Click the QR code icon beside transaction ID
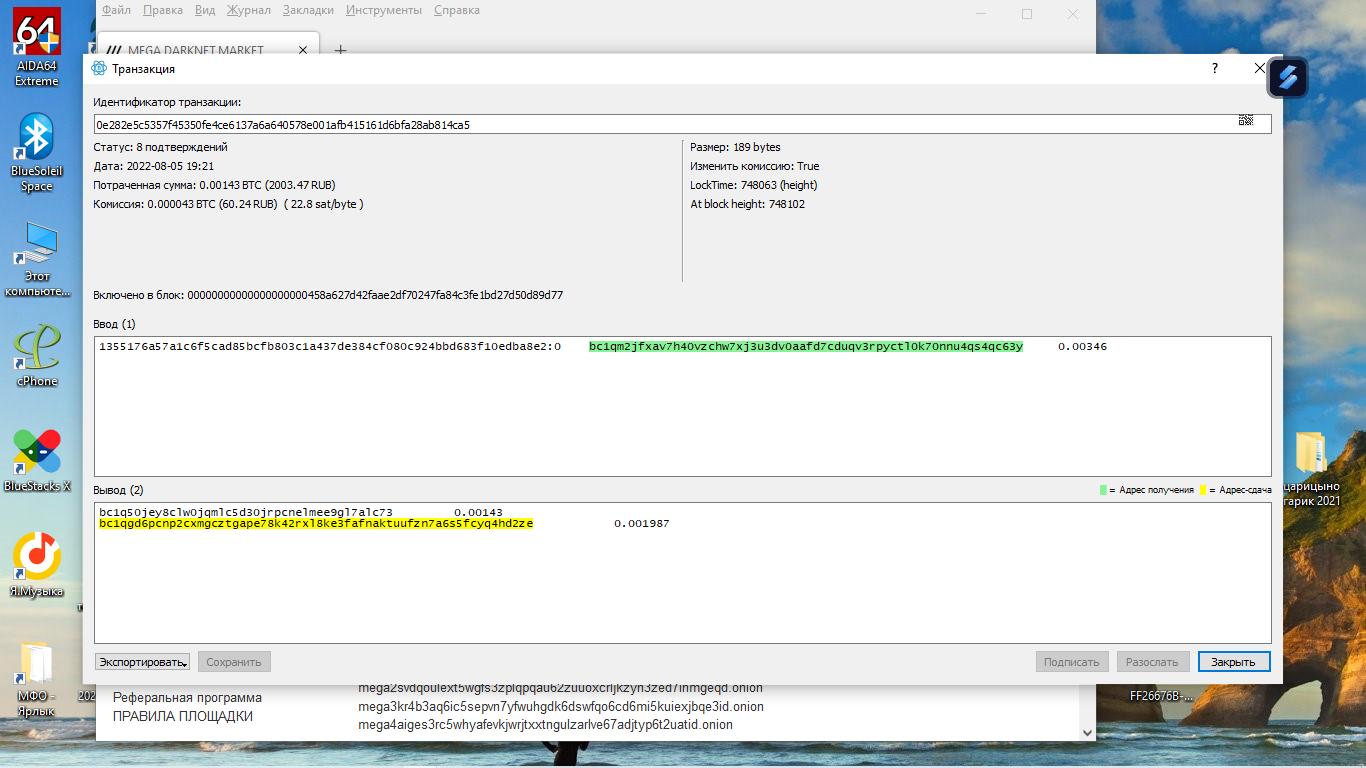Screen dimensions: 1366x768 [1246, 120]
